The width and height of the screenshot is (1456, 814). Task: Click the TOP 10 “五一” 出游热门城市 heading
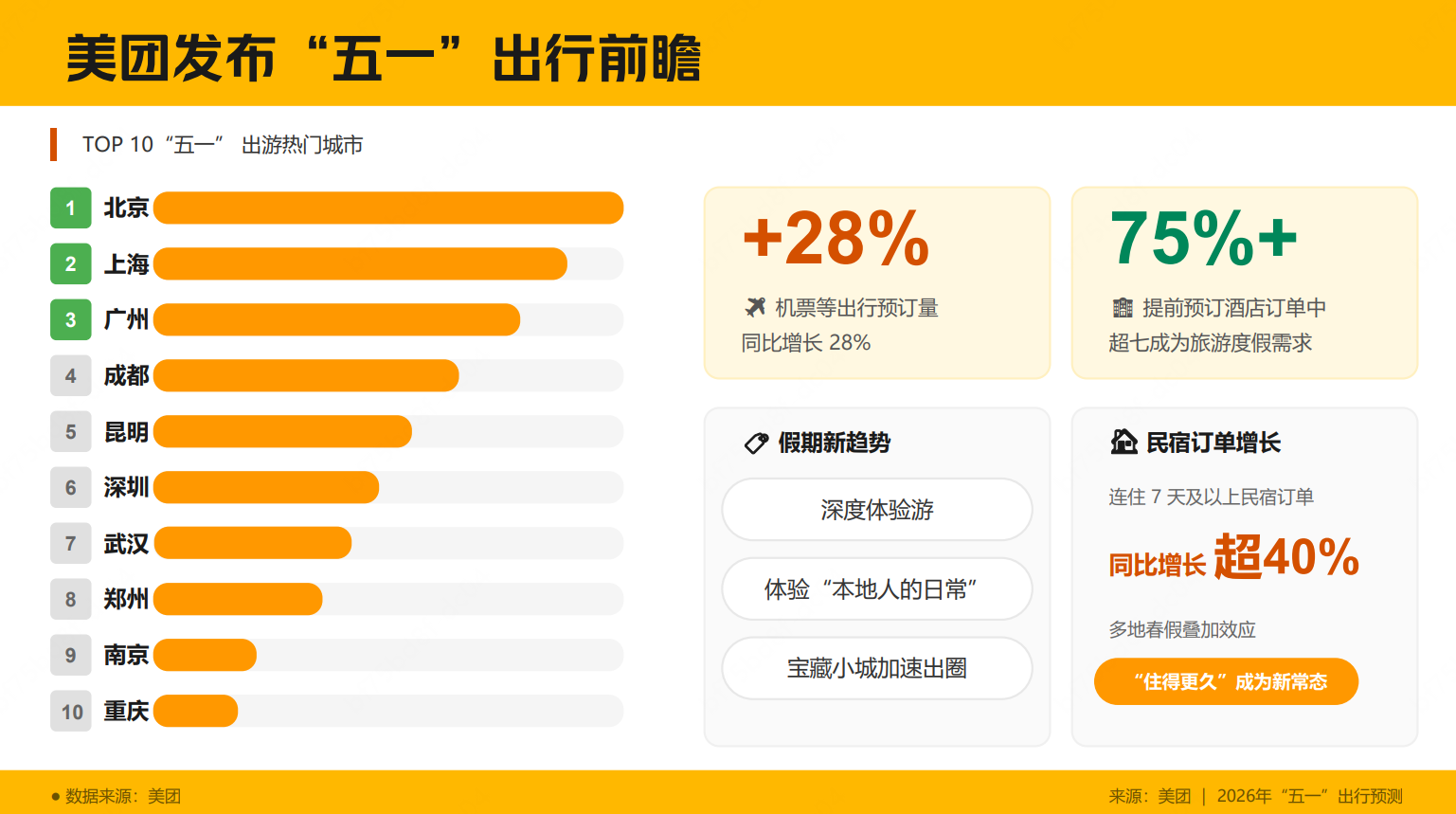[x=223, y=145]
